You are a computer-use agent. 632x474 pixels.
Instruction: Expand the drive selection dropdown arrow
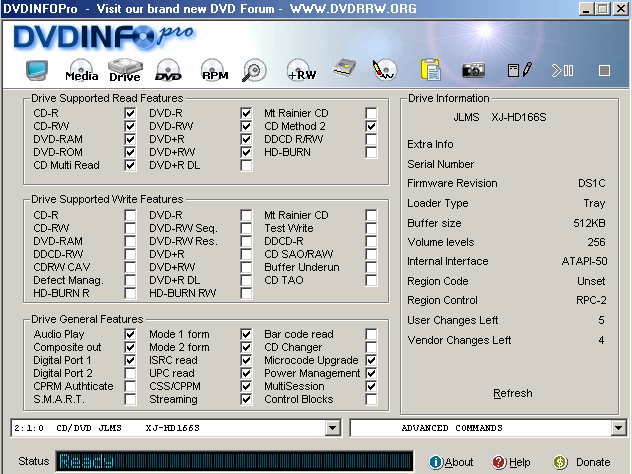pyautogui.click(x=333, y=428)
